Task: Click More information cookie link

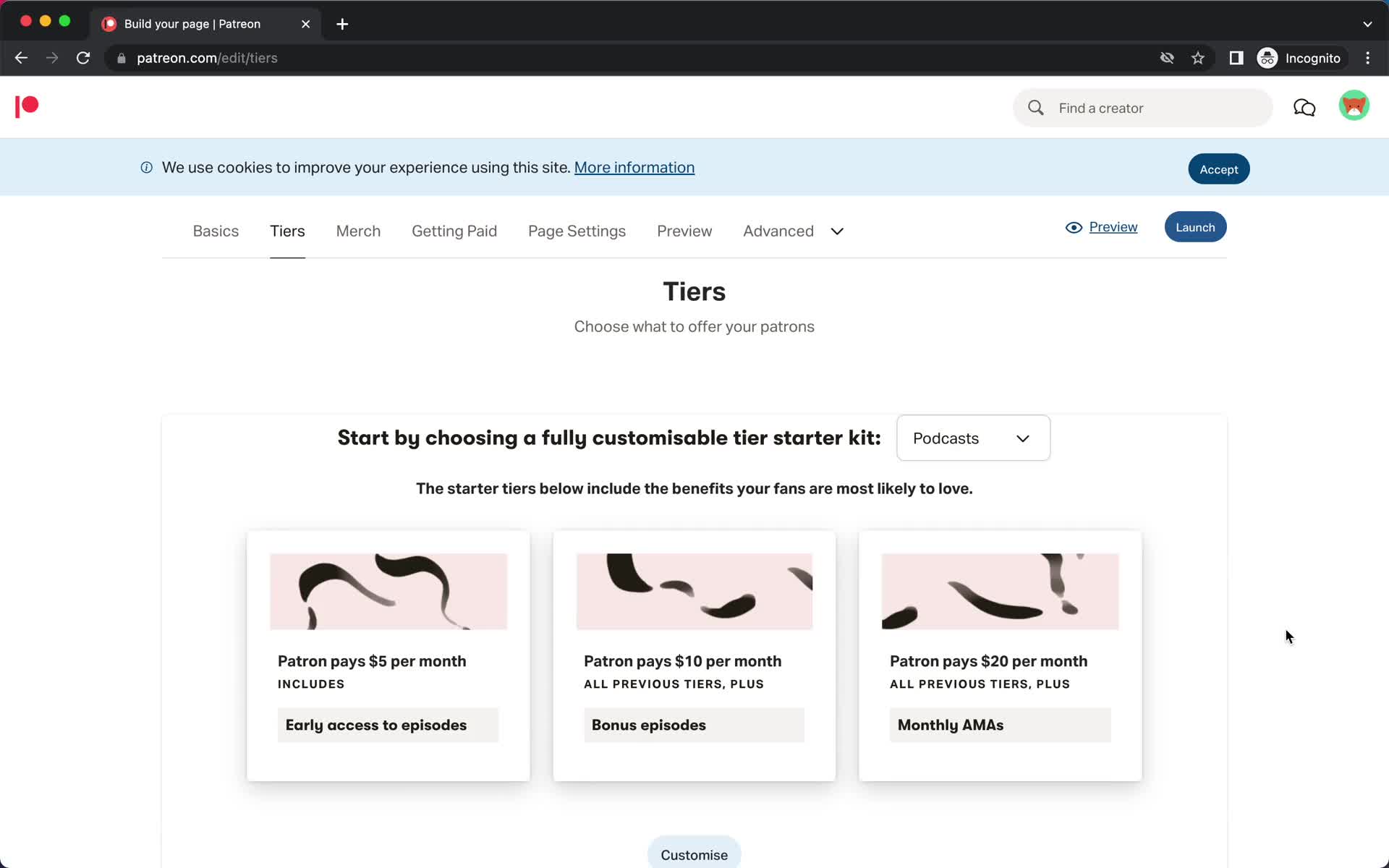Action: [x=634, y=166]
